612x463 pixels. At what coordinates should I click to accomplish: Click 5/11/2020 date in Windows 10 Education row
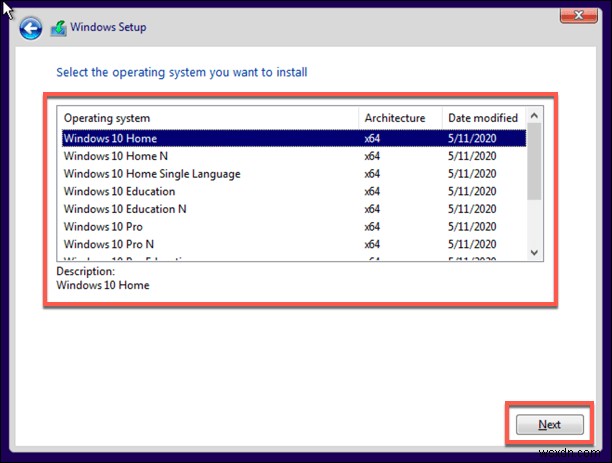click(472, 191)
